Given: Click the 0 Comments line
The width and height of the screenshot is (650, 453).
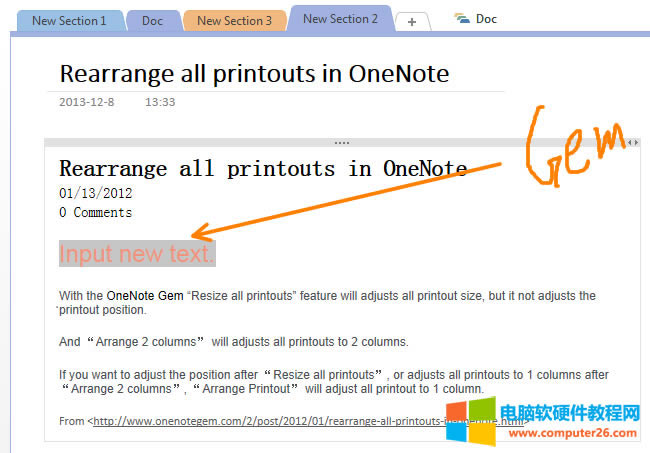Looking at the screenshot, I should tap(96, 213).
